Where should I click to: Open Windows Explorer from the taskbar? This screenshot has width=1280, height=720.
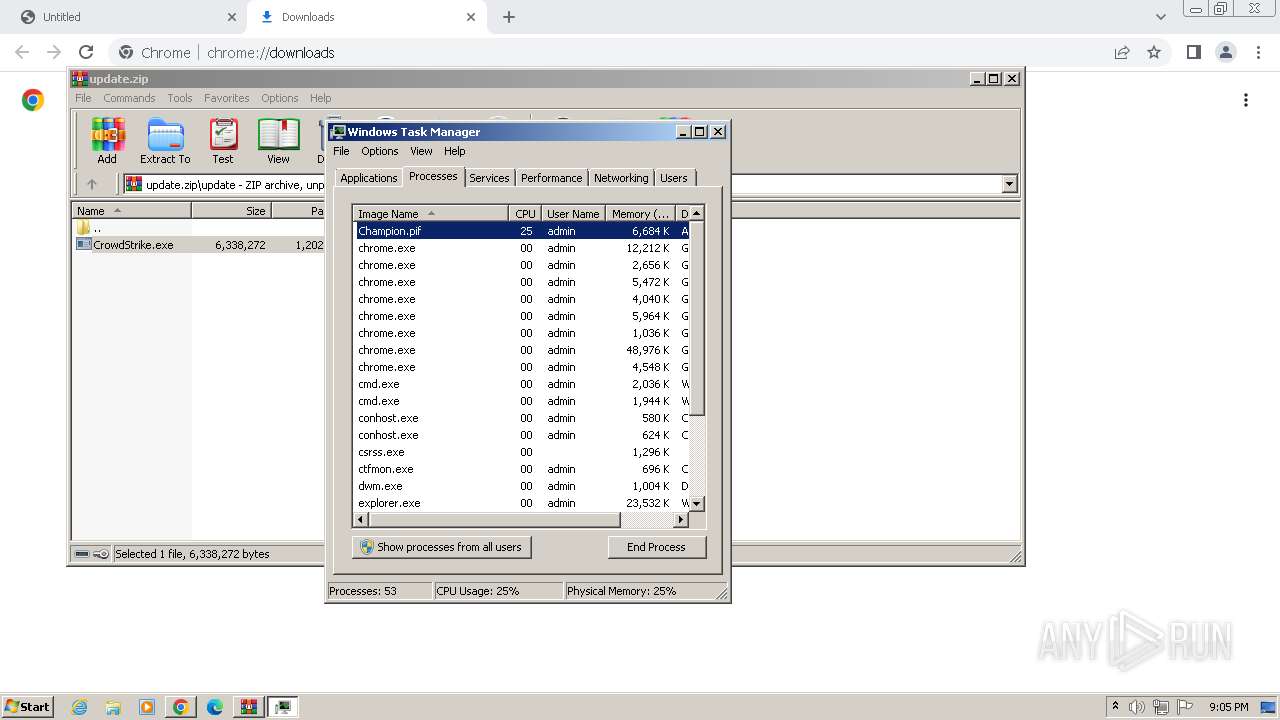(x=113, y=707)
